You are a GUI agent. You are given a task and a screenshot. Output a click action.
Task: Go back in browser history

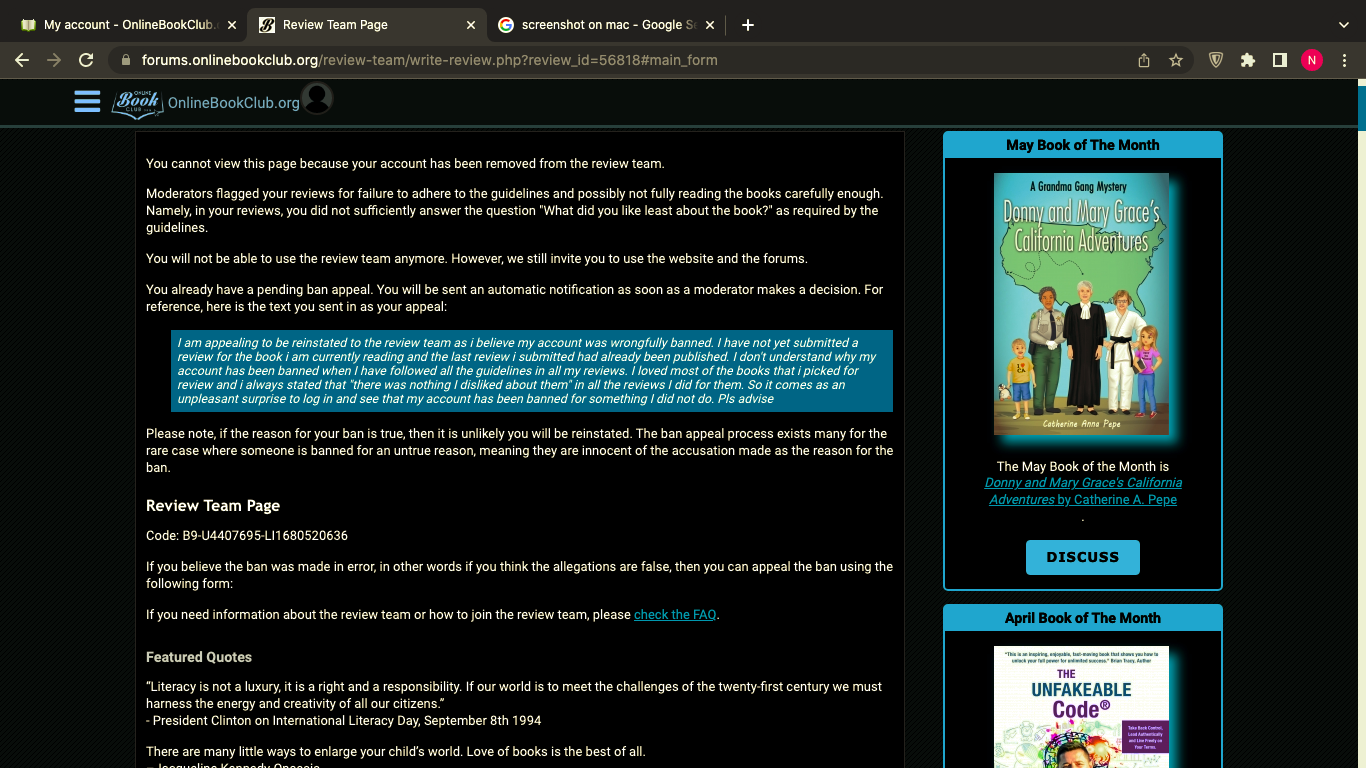pos(22,60)
